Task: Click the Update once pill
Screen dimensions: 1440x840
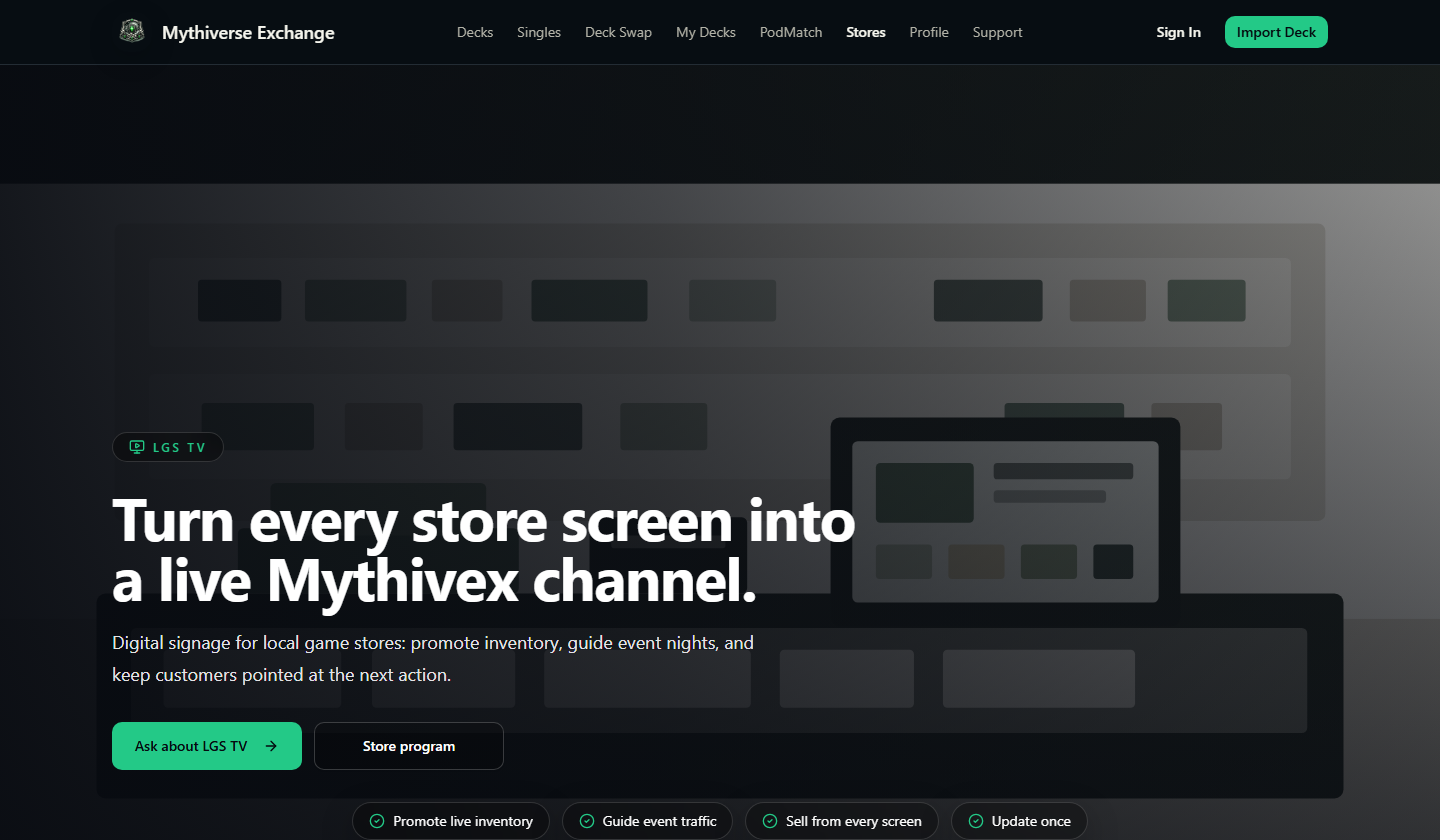Action: (x=1019, y=821)
